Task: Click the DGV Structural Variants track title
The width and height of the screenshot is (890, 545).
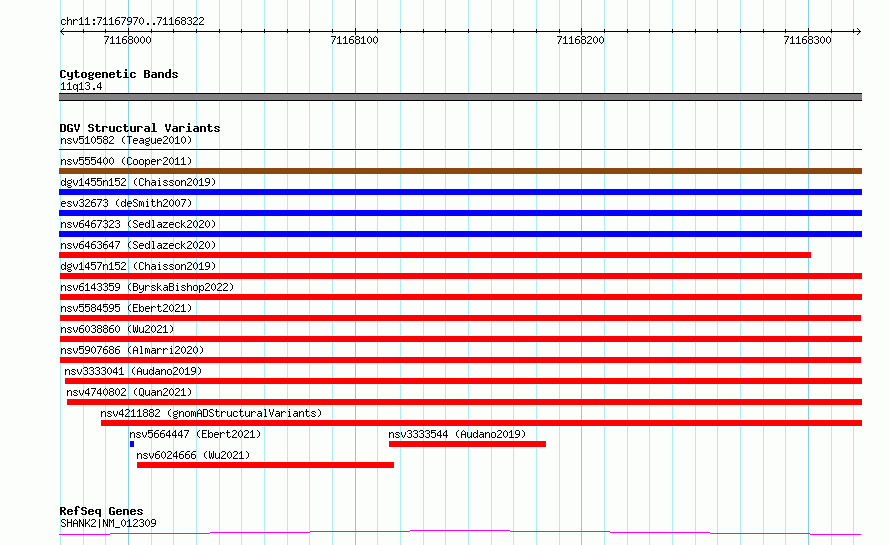Action: point(140,128)
